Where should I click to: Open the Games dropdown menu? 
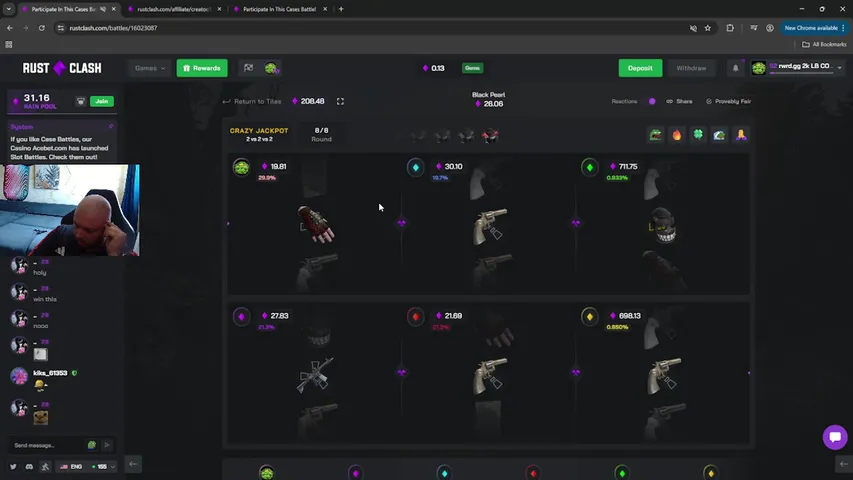[150, 68]
